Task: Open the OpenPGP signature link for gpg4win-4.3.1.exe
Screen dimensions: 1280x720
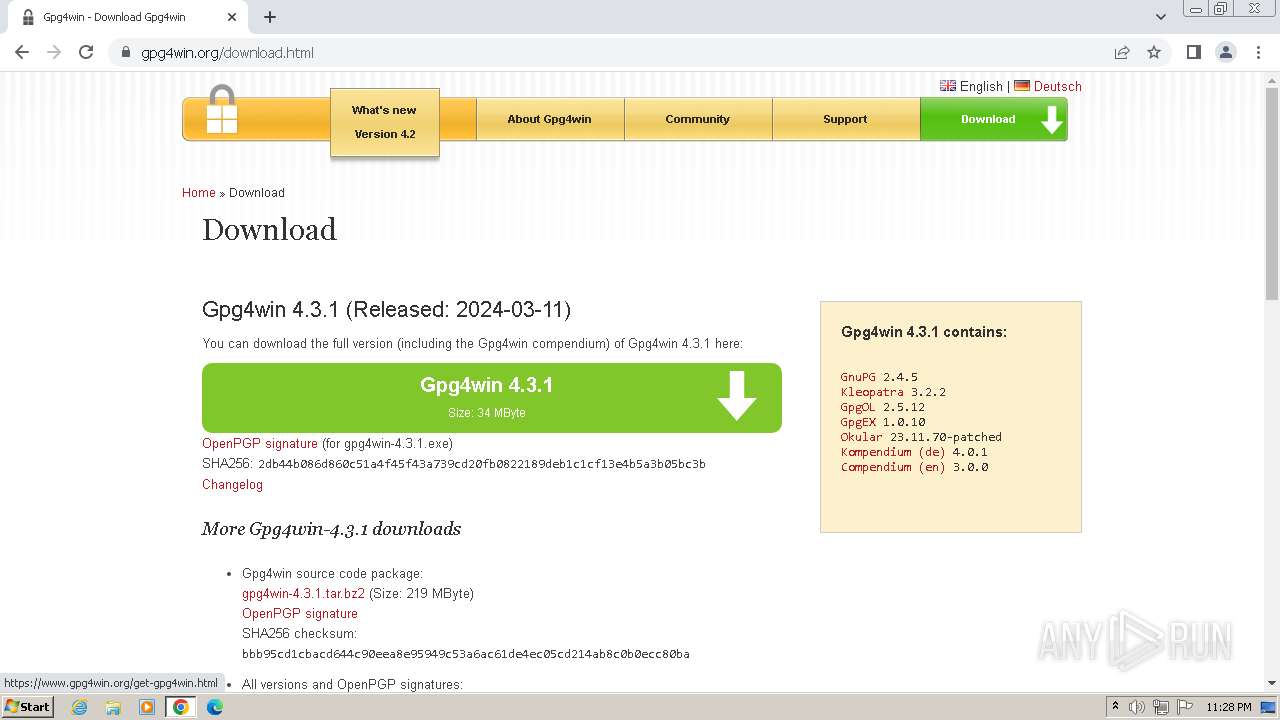Action: pyautogui.click(x=260, y=444)
